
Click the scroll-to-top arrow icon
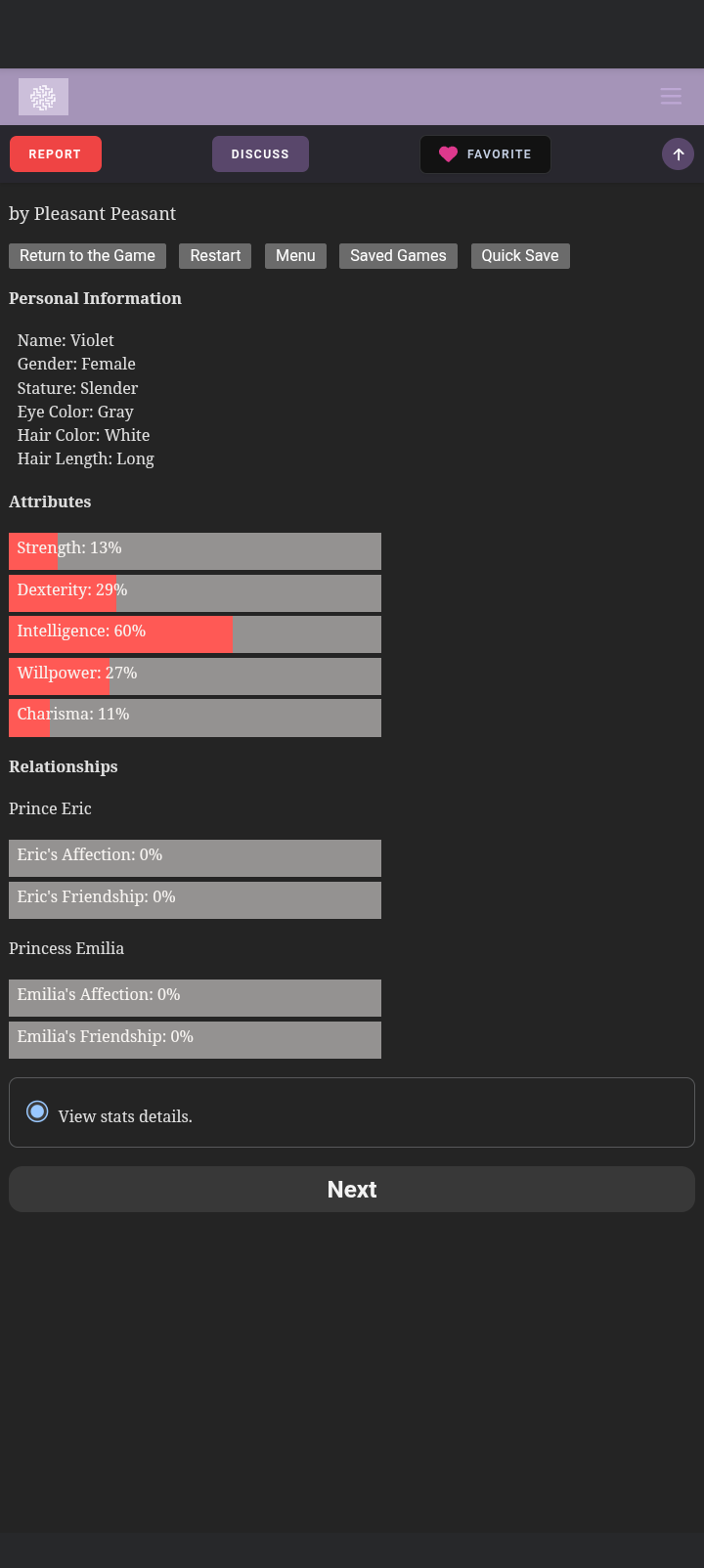click(678, 154)
